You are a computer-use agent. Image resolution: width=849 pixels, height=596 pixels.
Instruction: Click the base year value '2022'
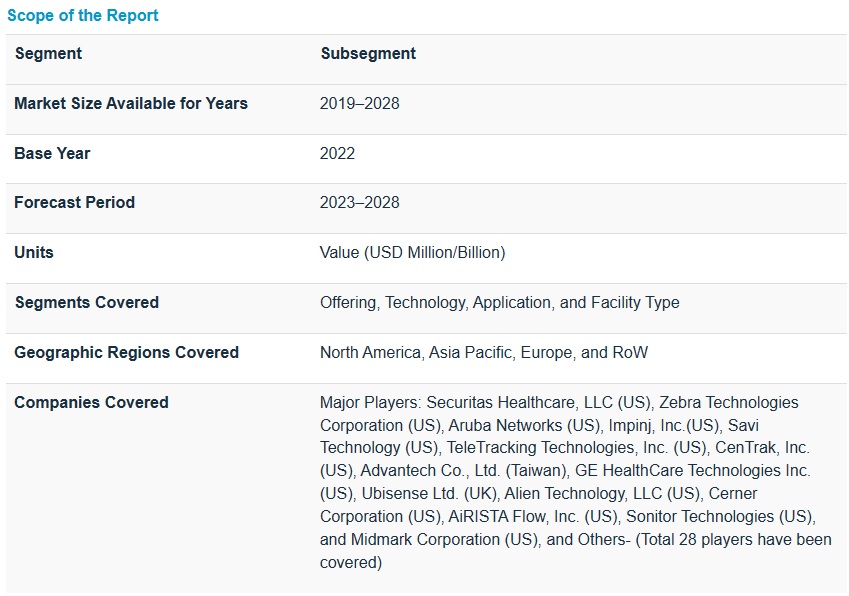tap(337, 153)
